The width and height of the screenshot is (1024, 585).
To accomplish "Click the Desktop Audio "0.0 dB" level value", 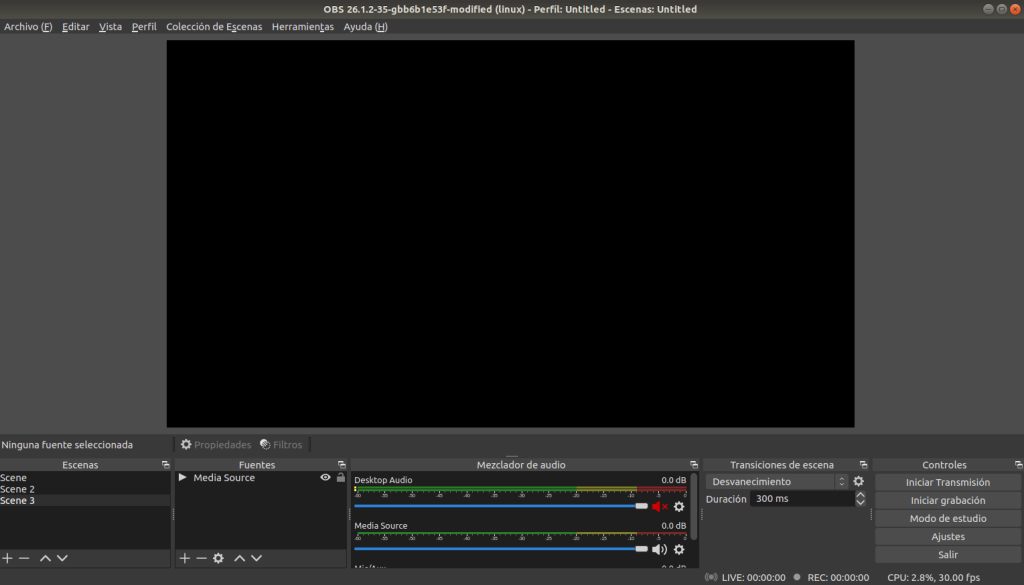I will 673,480.
